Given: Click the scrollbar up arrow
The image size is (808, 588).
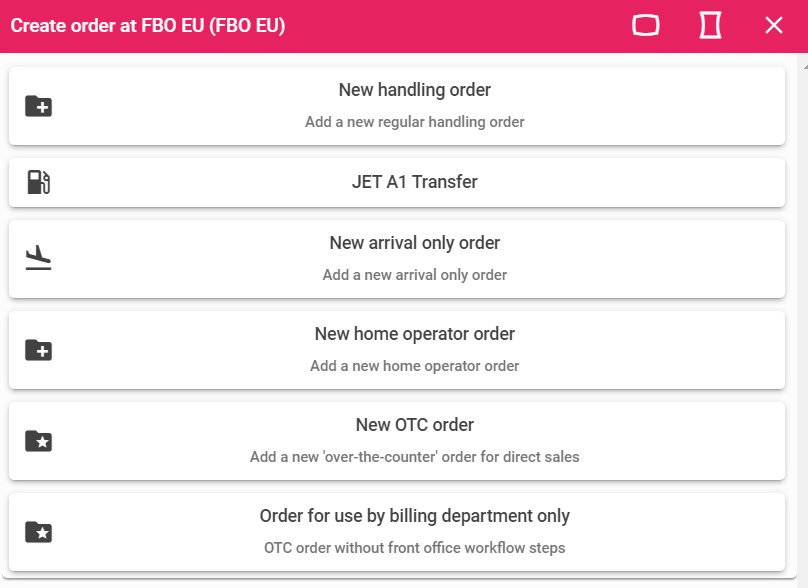Looking at the screenshot, I should tap(805, 66).
